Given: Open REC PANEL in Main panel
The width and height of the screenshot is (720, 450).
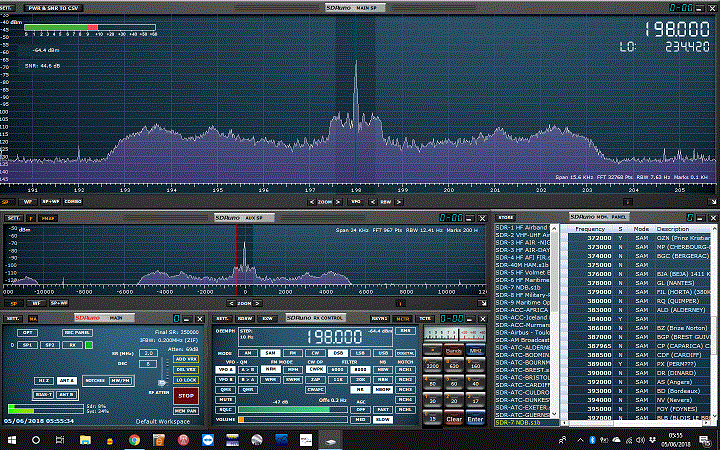Looking at the screenshot, I should pos(77,332).
